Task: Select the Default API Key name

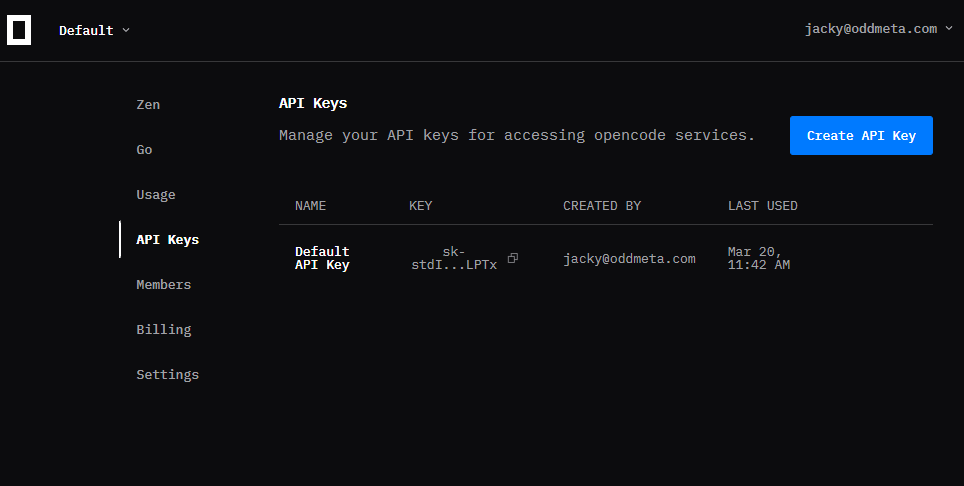Action: tap(322, 258)
